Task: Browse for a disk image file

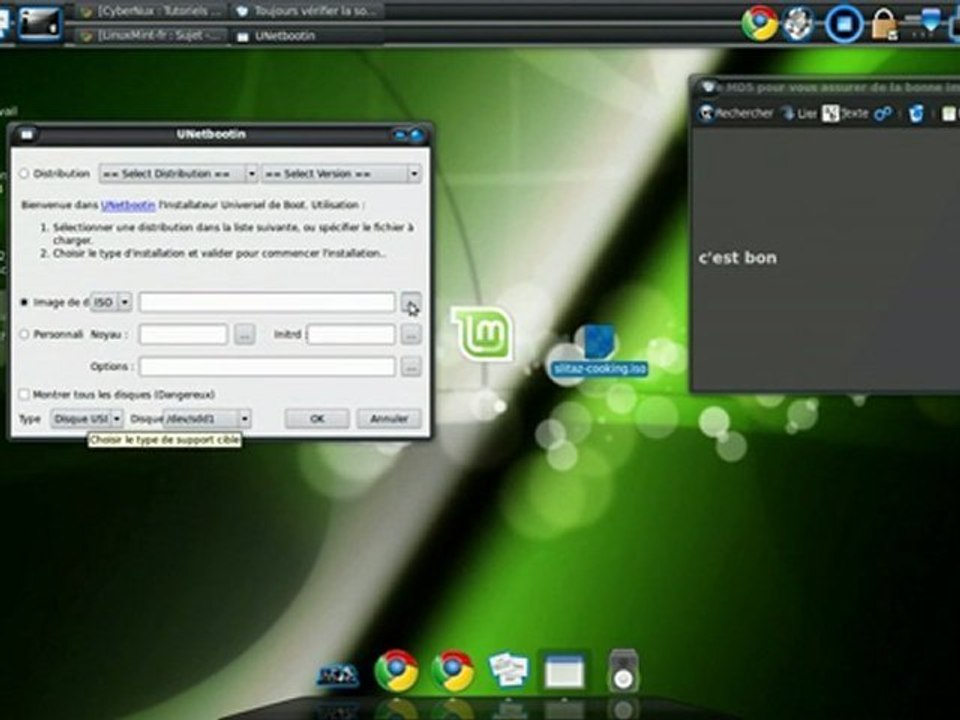Action: (411, 302)
